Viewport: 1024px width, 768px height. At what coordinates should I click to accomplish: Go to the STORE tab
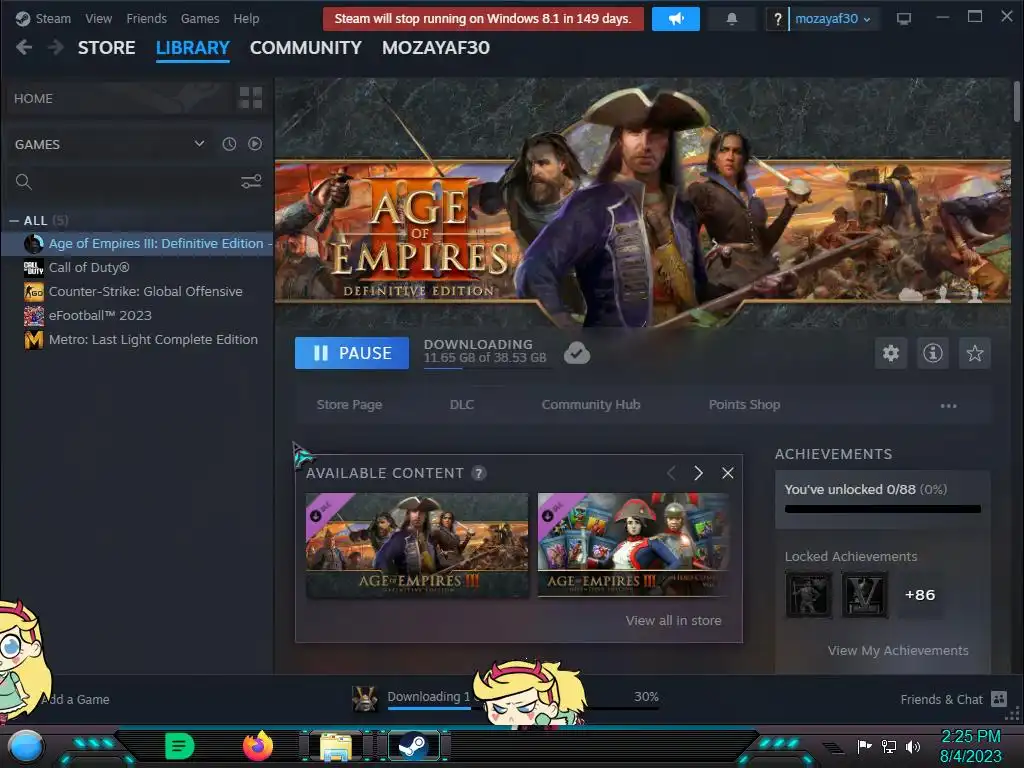click(106, 48)
